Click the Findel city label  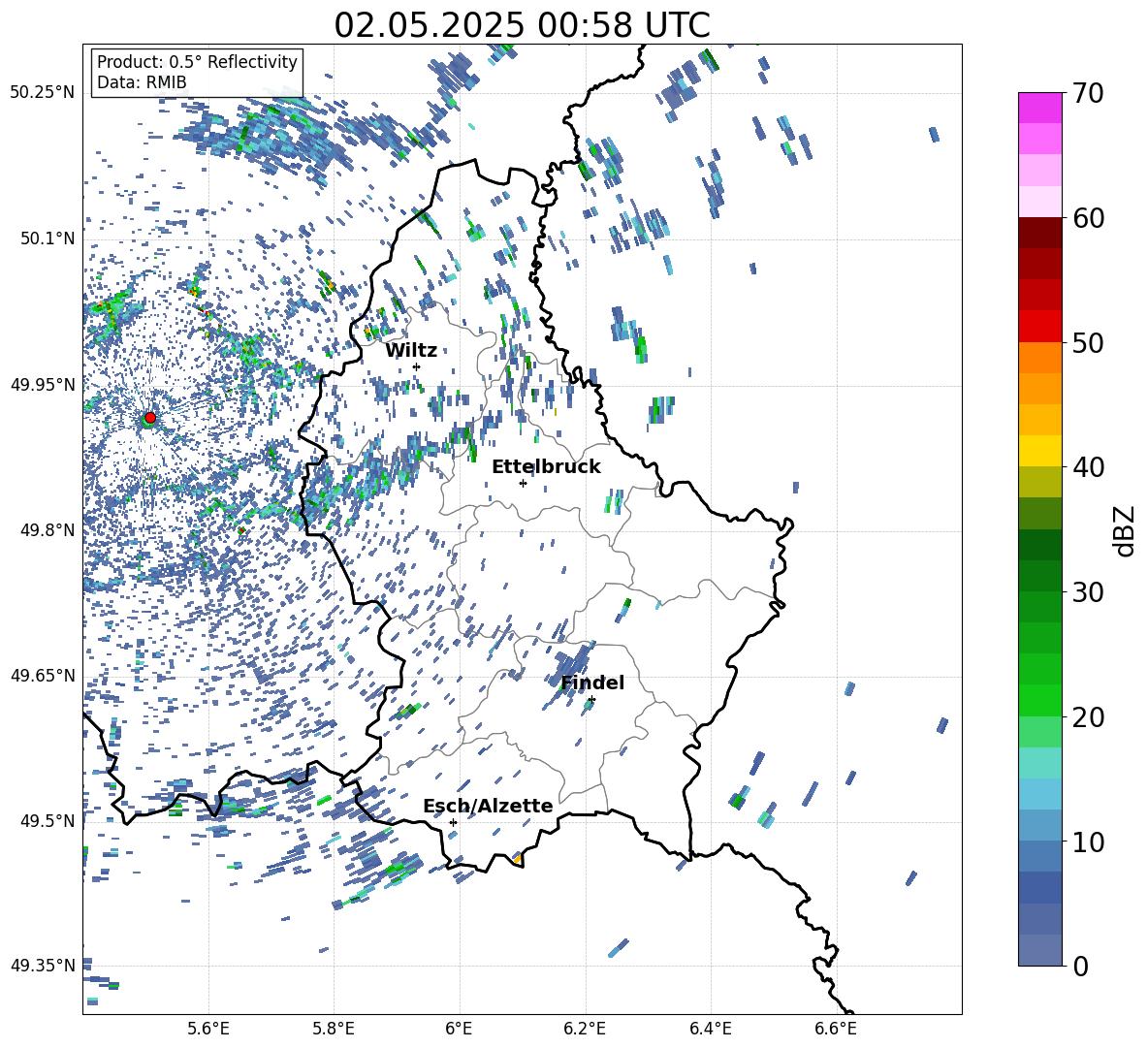592,683
